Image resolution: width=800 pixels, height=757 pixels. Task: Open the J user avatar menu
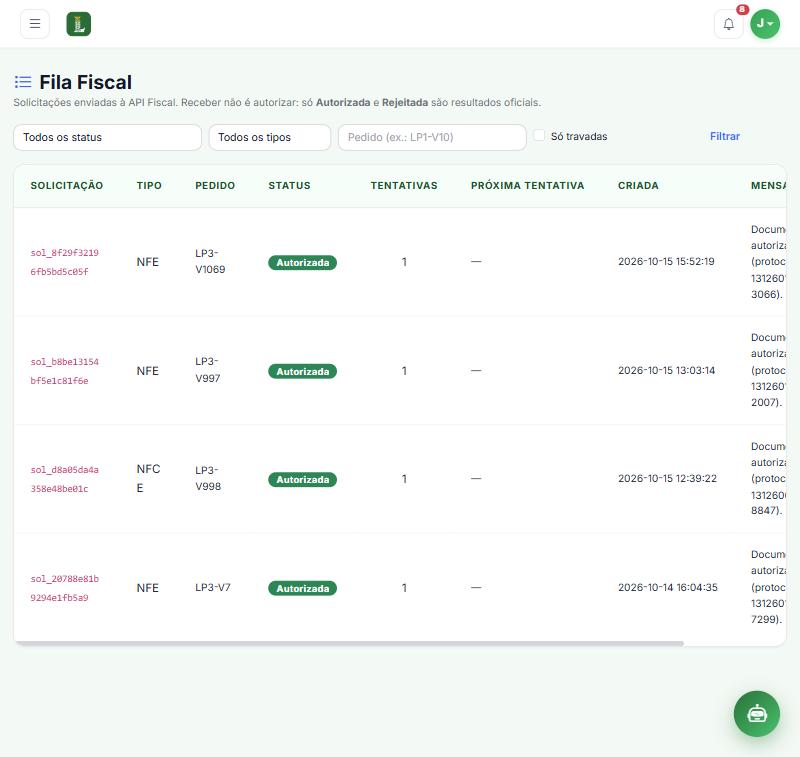765,23
